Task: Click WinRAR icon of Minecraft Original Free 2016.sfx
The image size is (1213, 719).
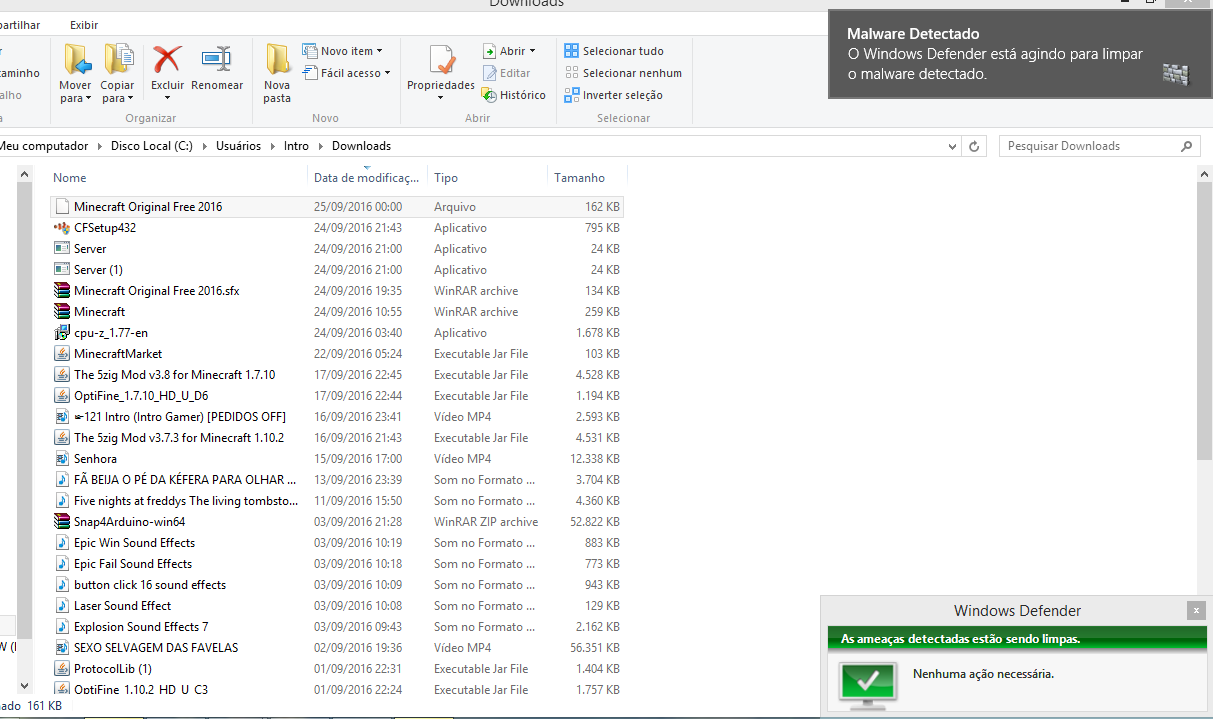Action: tap(62, 291)
